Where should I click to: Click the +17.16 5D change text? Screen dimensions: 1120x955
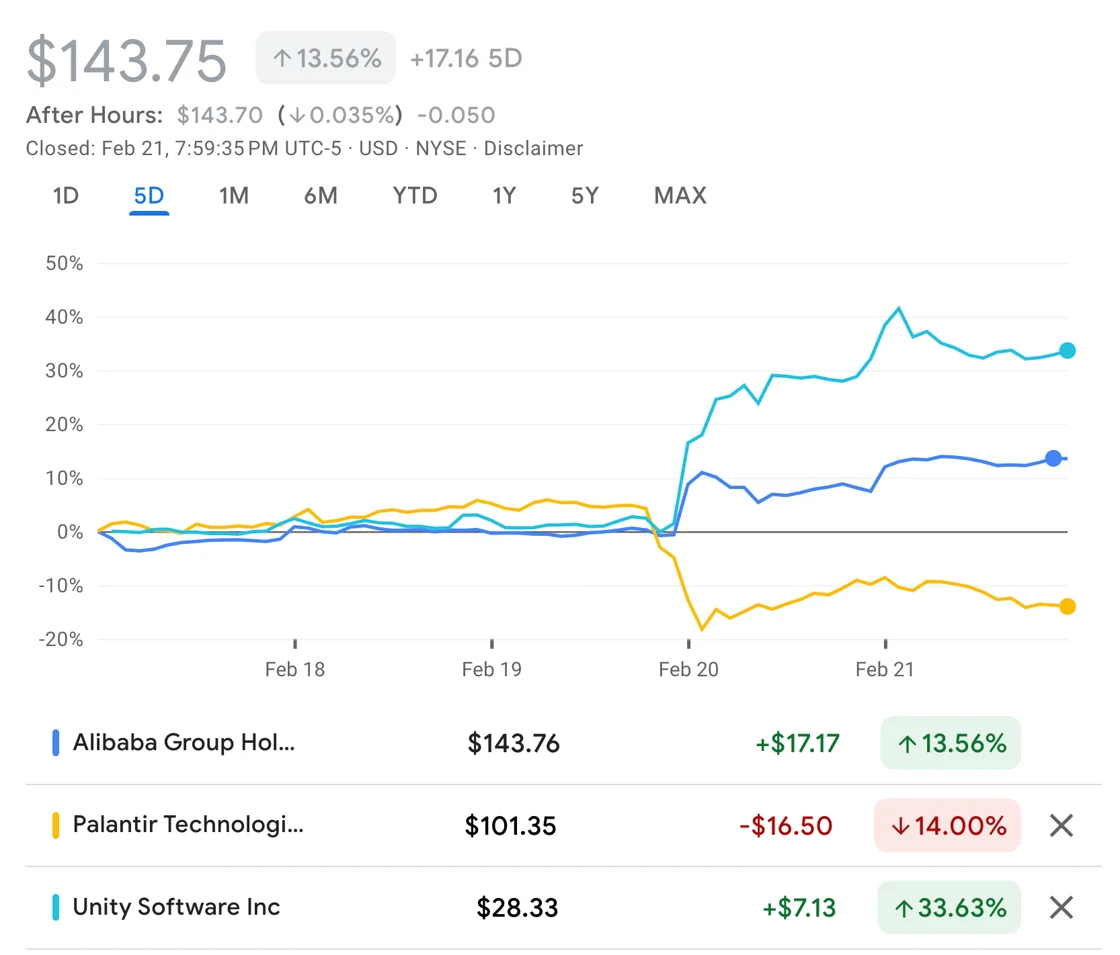(x=466, y=58)
